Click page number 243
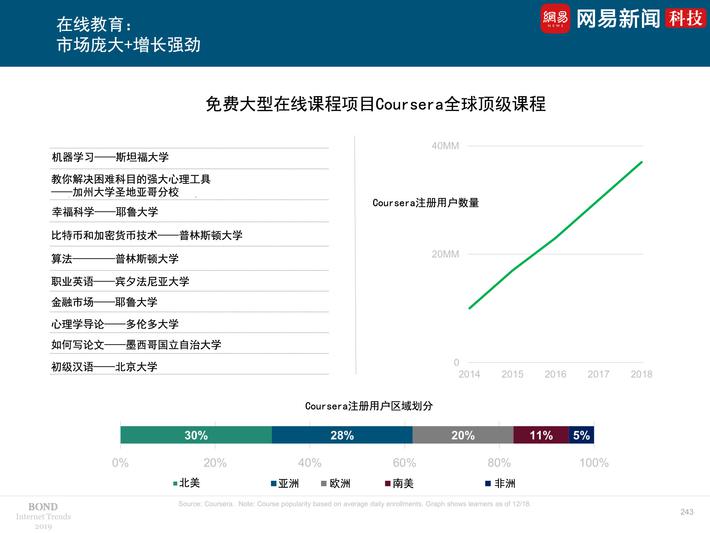The height and width of the screenshot is (533, 710). click(x=686, y=512)
